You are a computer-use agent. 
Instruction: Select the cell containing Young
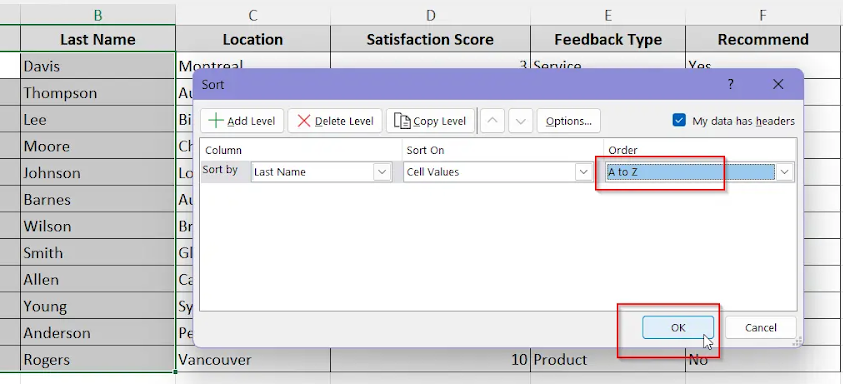click(98, 307)
